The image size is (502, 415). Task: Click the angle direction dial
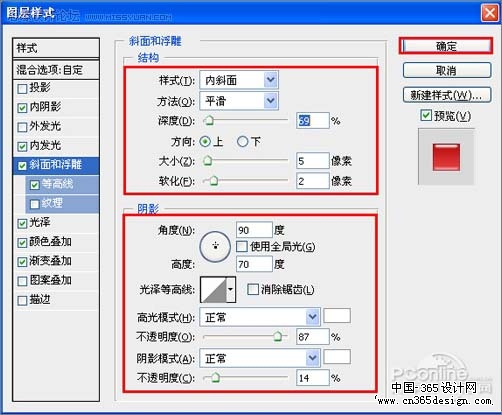pos(215,247)
